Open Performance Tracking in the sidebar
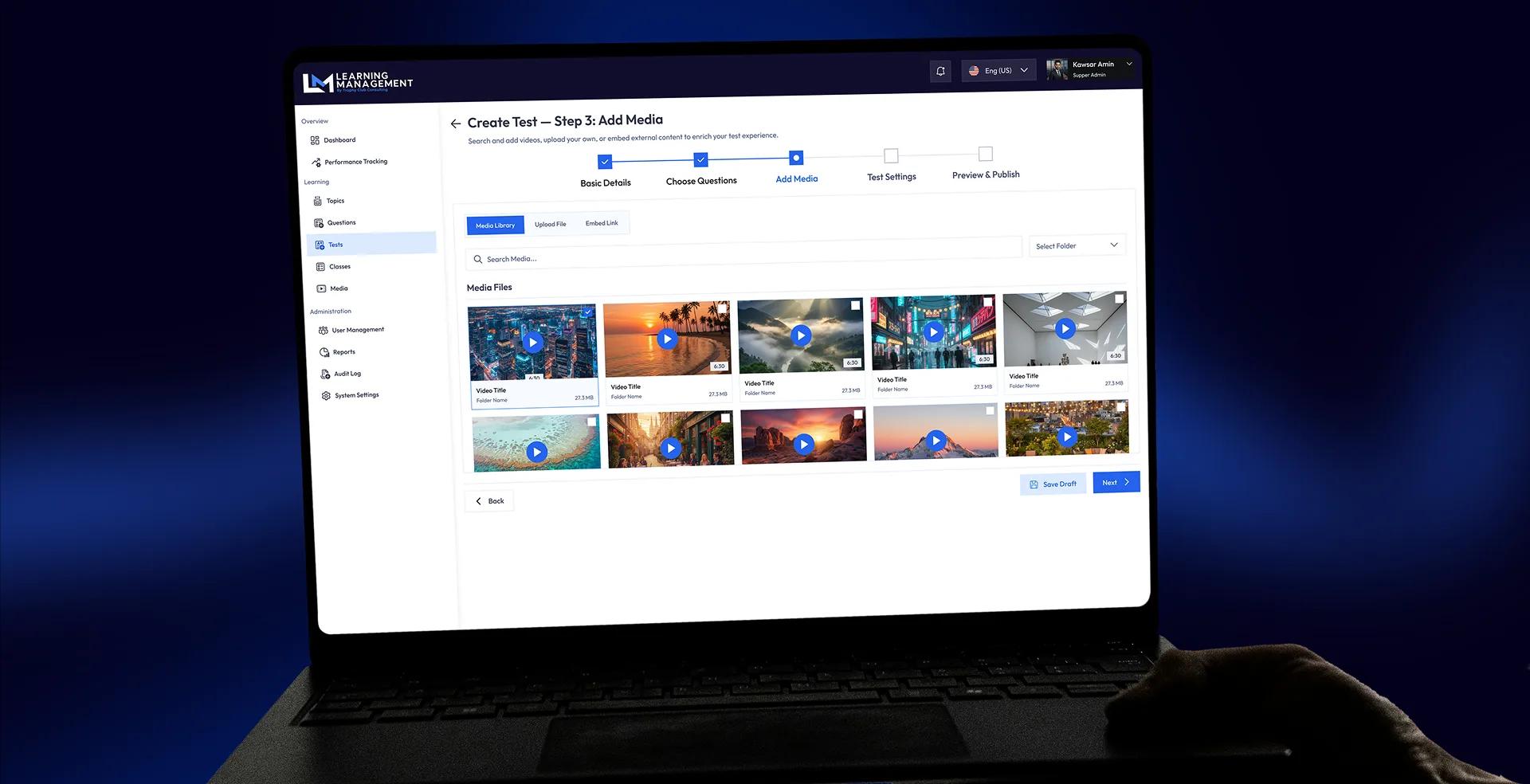Image resolution: width=1530 pixels, height=784 pixels. click(350, 162)
